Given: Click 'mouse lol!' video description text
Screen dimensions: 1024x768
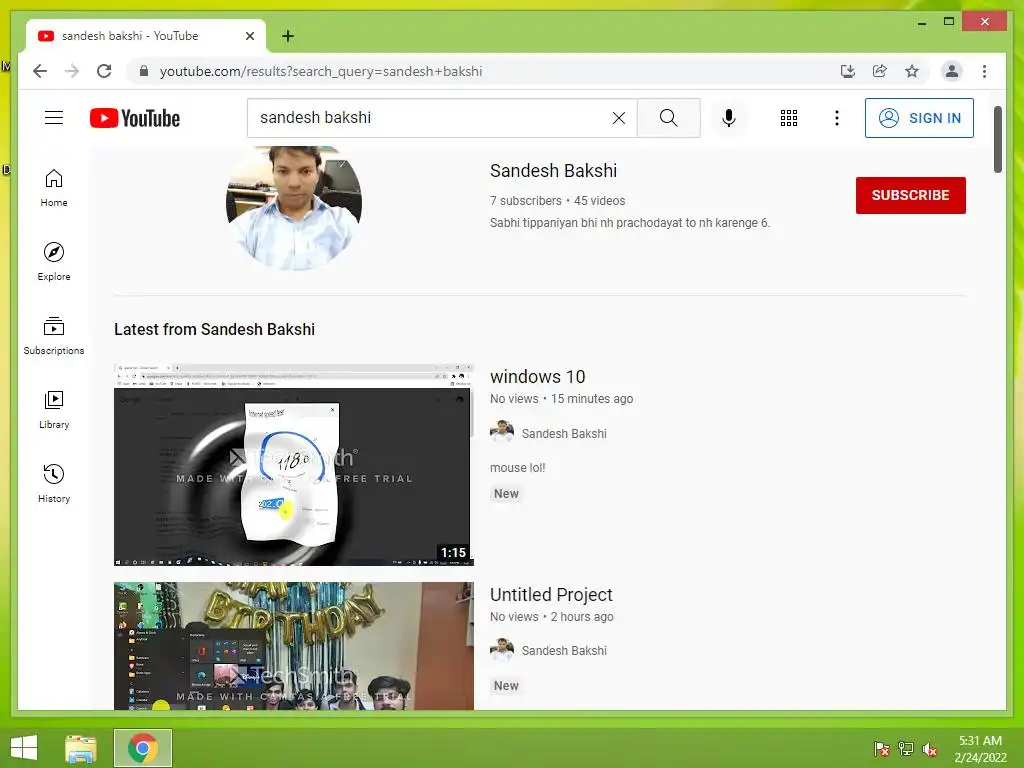Looking at the screenshot, I should pyautogui.click(x=517, y=468).
